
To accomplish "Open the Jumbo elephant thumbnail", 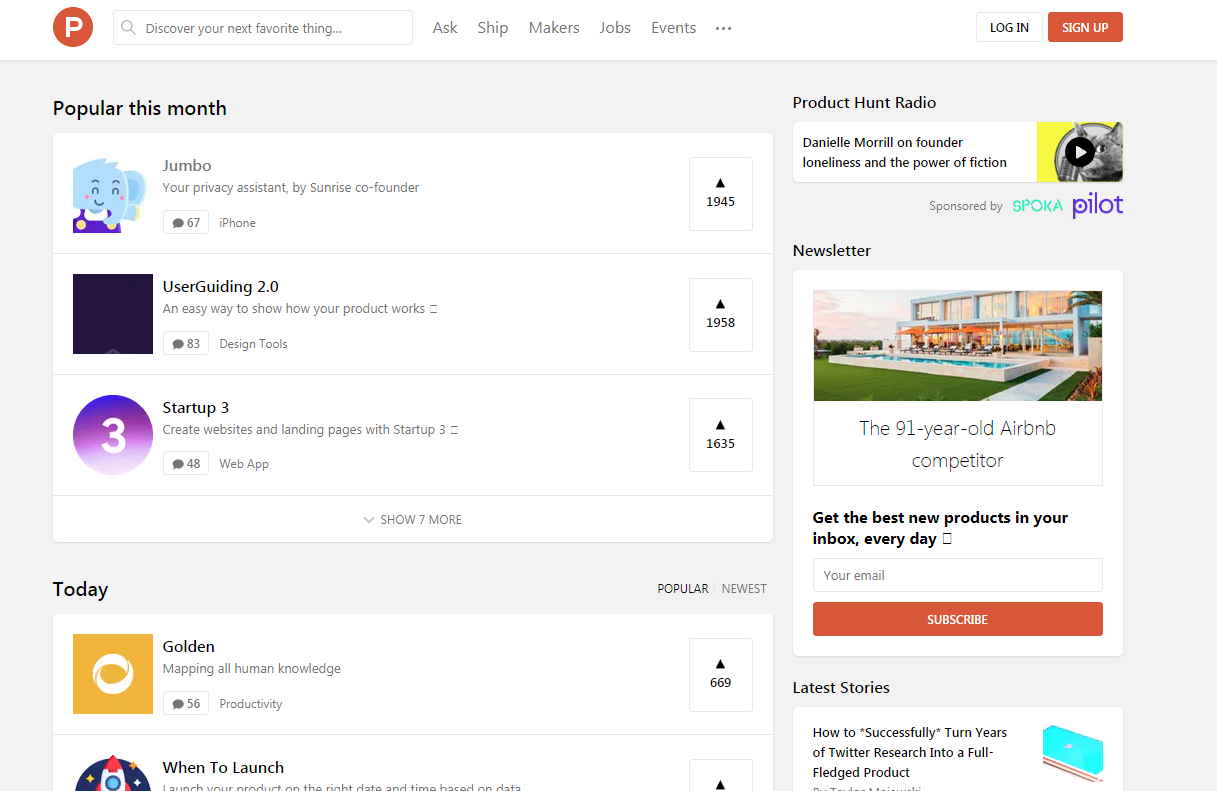I will coord(113,194).
